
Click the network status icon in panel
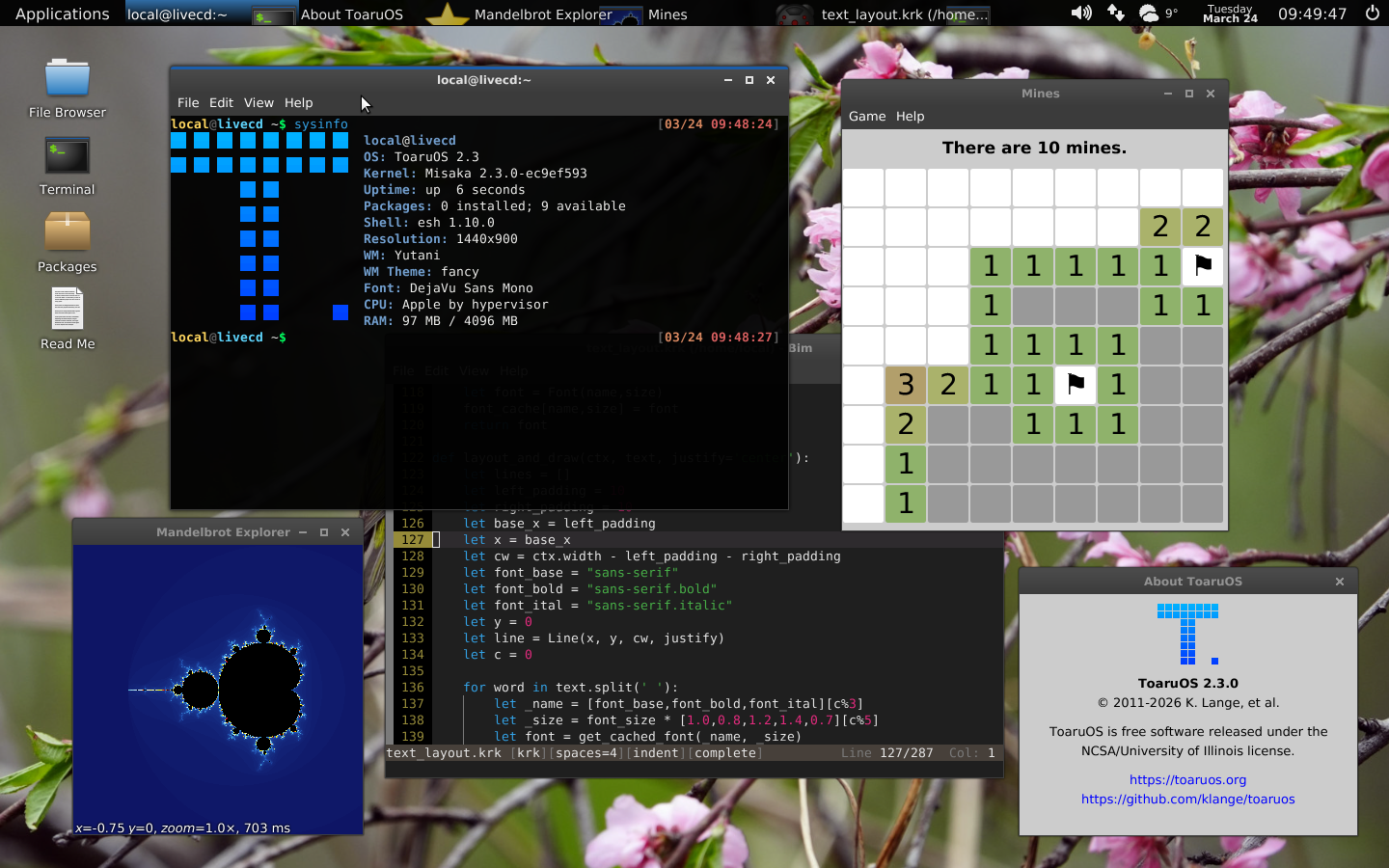1115,14
